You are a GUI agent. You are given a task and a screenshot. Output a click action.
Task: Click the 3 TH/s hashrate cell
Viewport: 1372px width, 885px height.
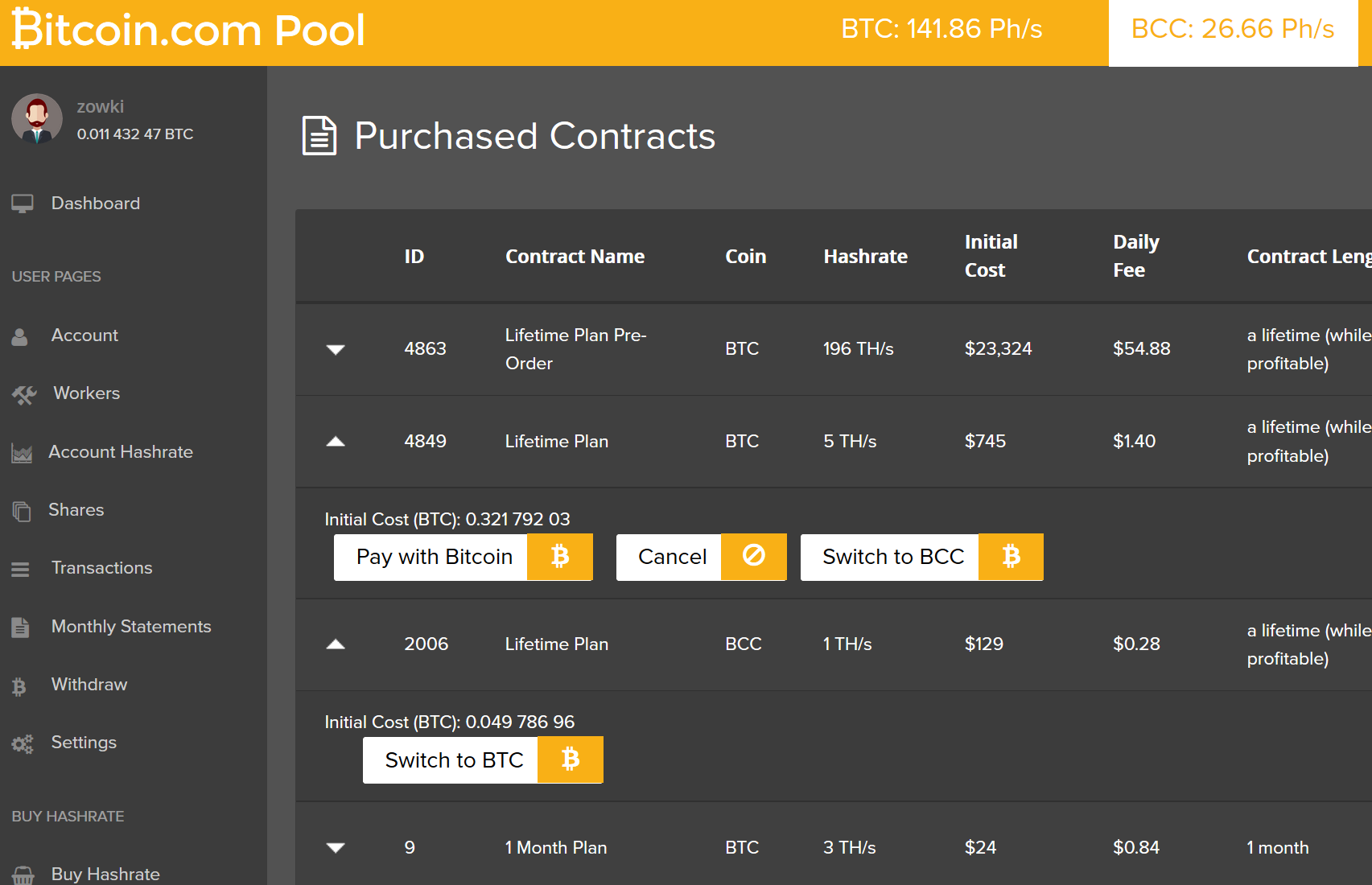pos(850,848)
